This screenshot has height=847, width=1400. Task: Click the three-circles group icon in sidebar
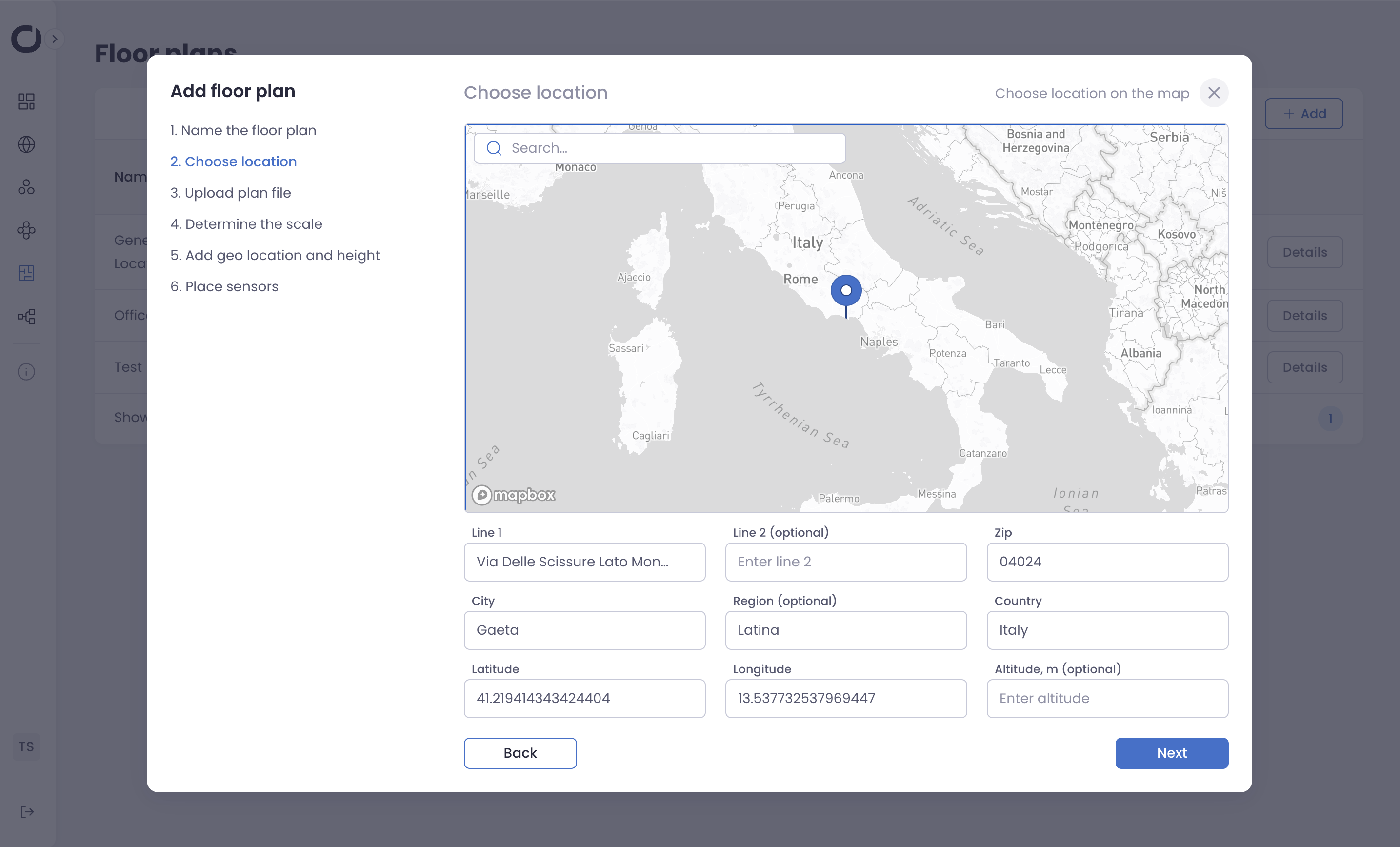point(26,187)
